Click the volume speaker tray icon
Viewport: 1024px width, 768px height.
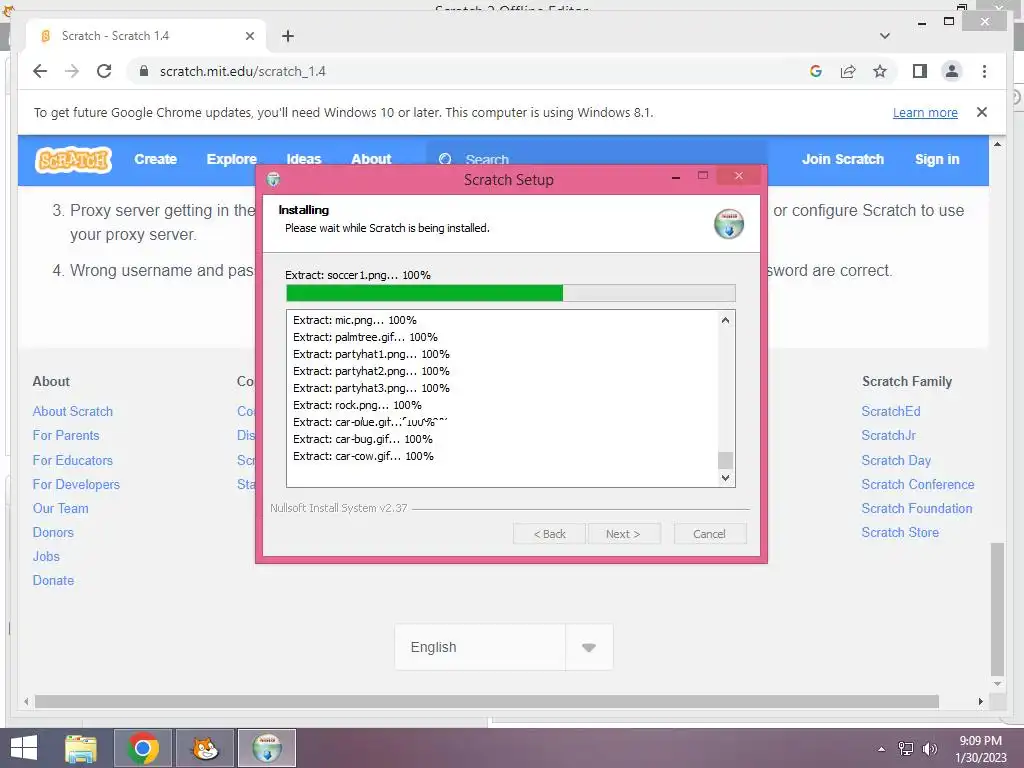coord(929,749)
